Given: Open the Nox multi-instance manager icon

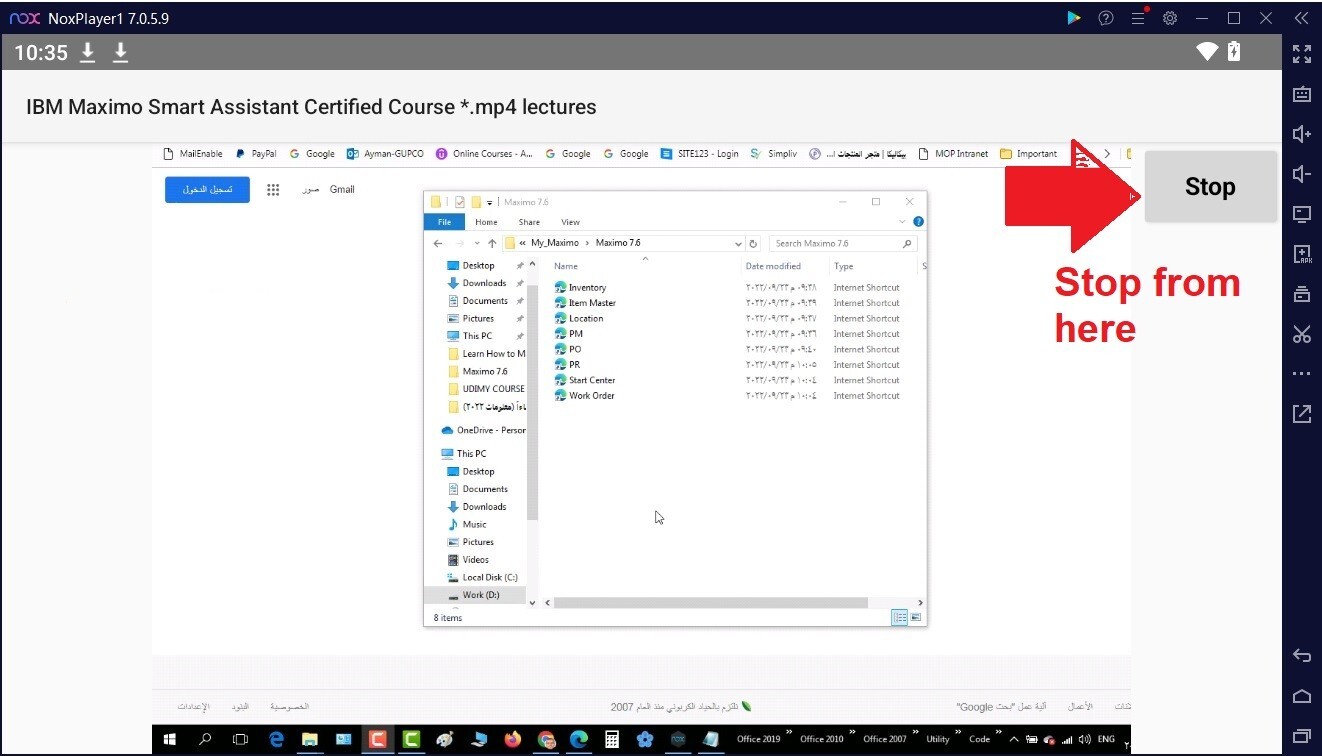Looking at the screenshot, I should (1301, 294).
